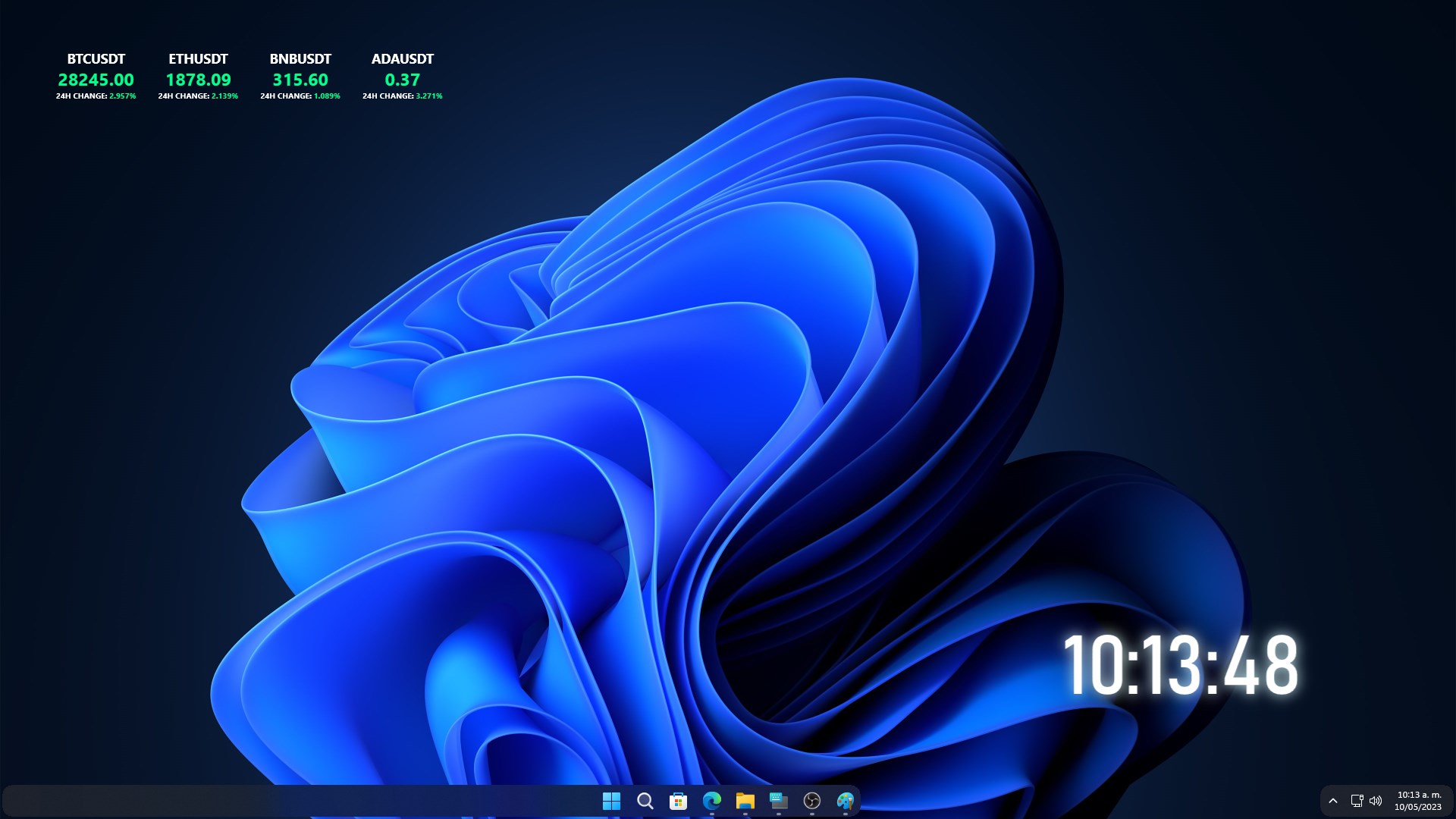The width and height of the screenshot is (1456, 819).
Task: Click the ETHUSDT price 1878.09
Action: tap(198, 80)
